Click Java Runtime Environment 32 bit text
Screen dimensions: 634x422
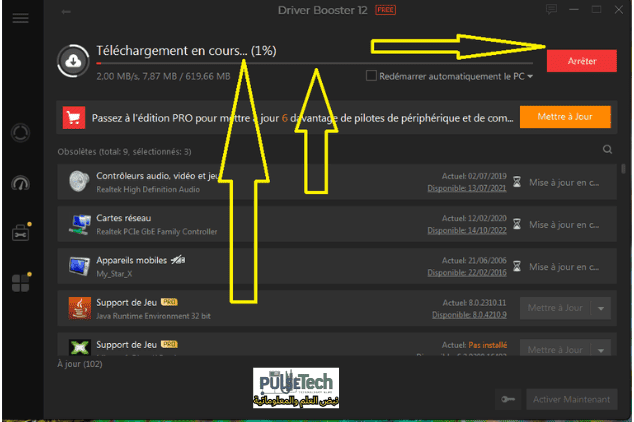click(153, 316)
